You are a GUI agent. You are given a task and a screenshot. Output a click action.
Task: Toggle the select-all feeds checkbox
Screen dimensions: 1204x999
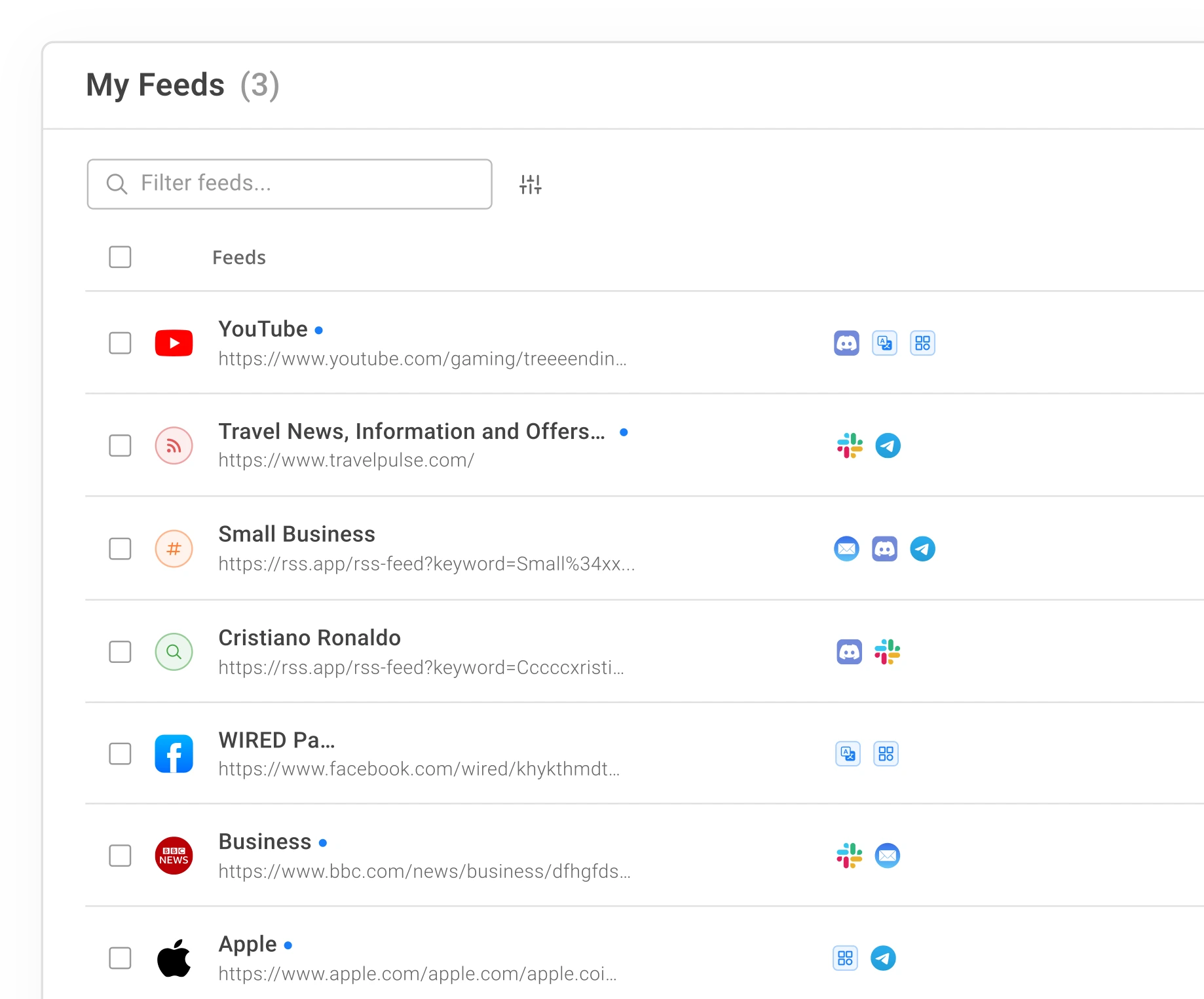[x=120, y=257]
